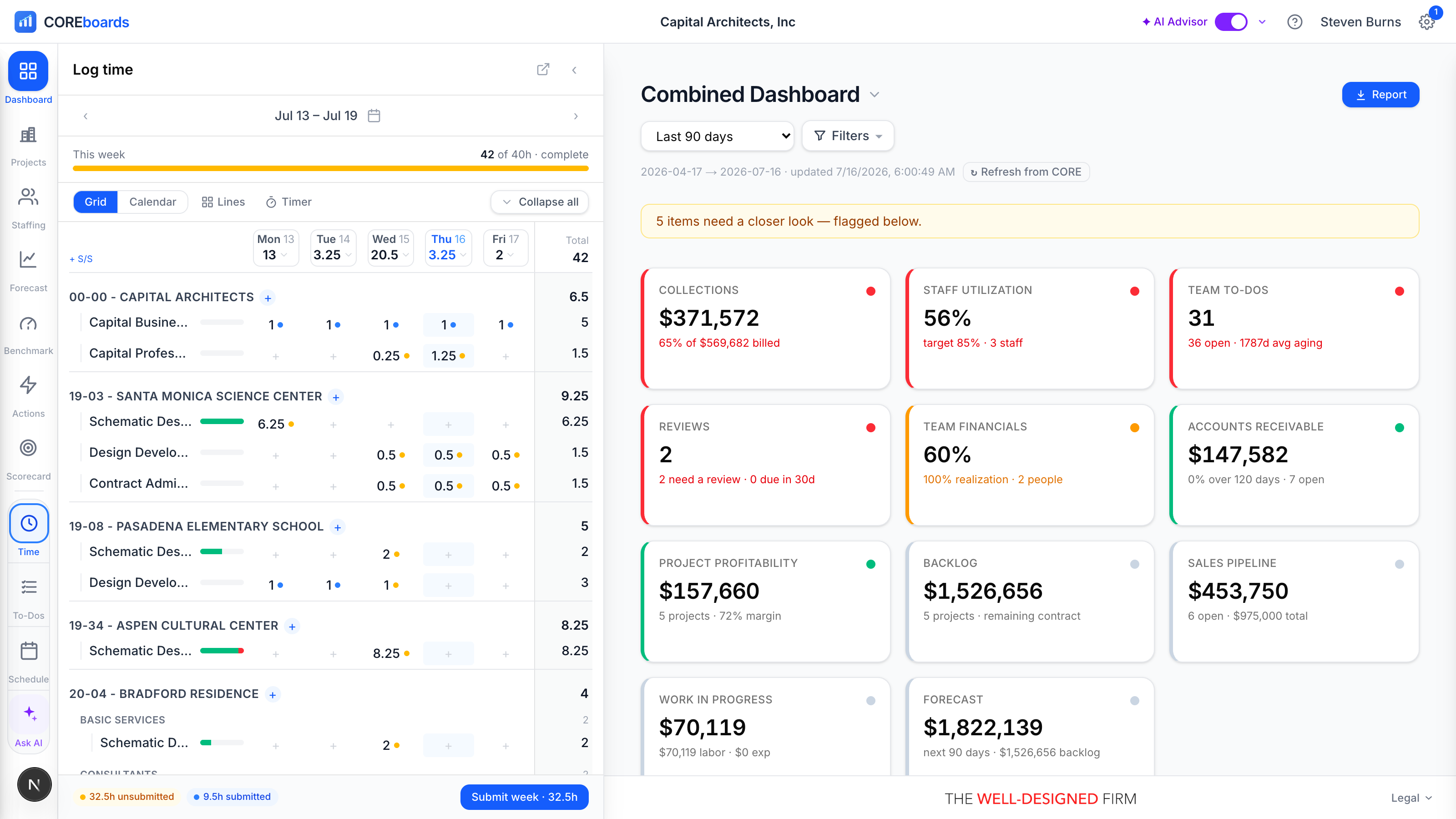The width and height of the screenshot is (1456, 819).
Task: Expand the Legal menu in the footer
Action: pyautogui.click(x=1411, y=798)
